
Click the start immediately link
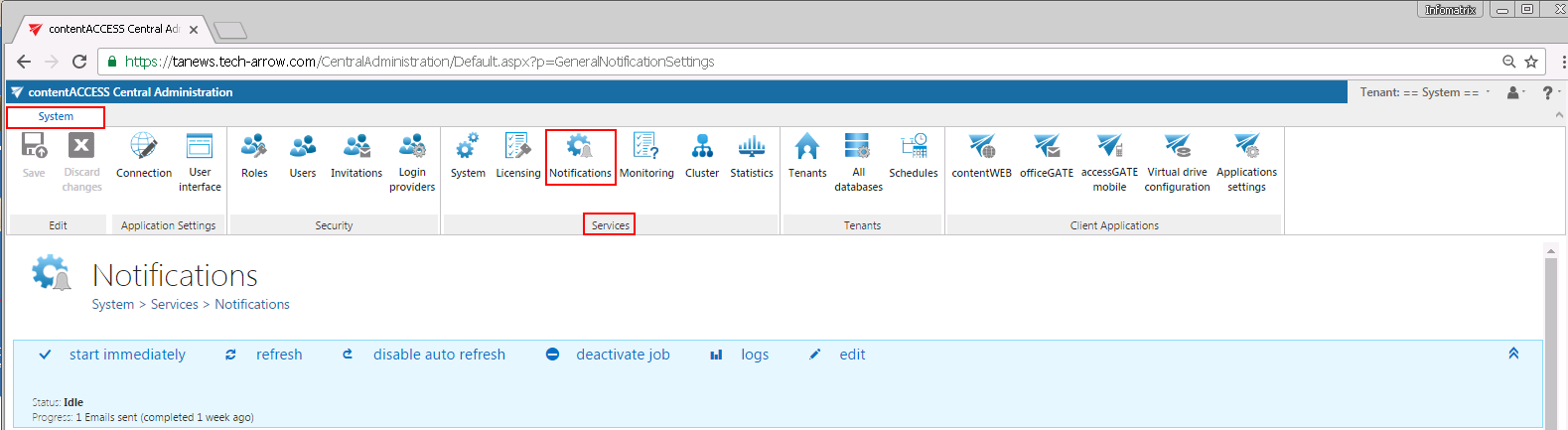tap(126, 355)
